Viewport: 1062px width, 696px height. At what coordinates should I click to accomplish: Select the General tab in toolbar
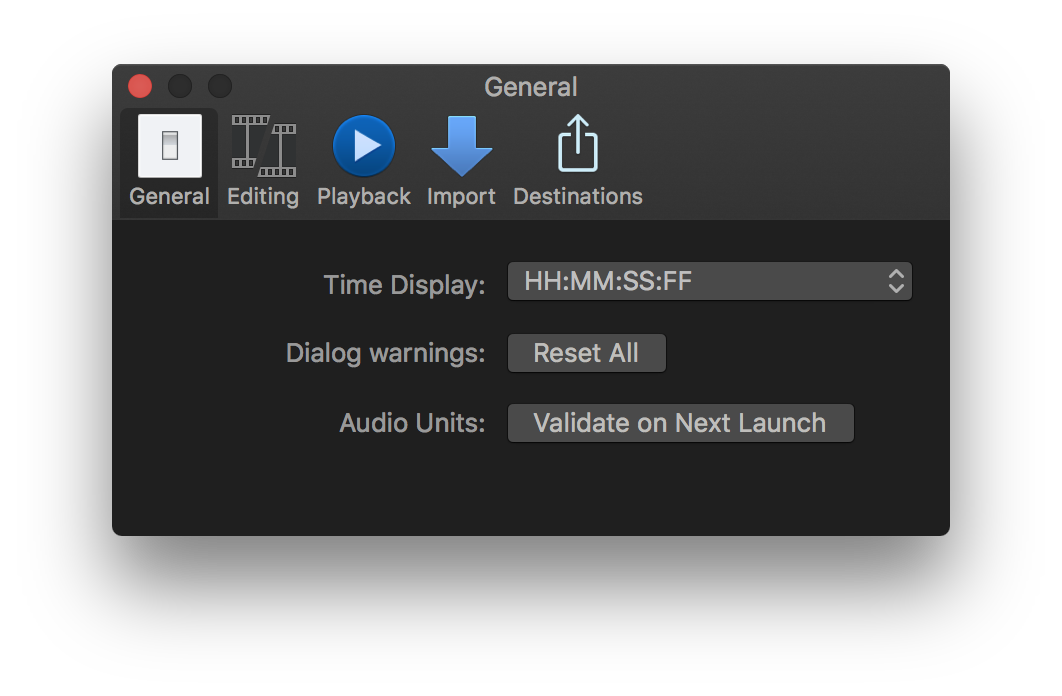click(x=168, y=160)
